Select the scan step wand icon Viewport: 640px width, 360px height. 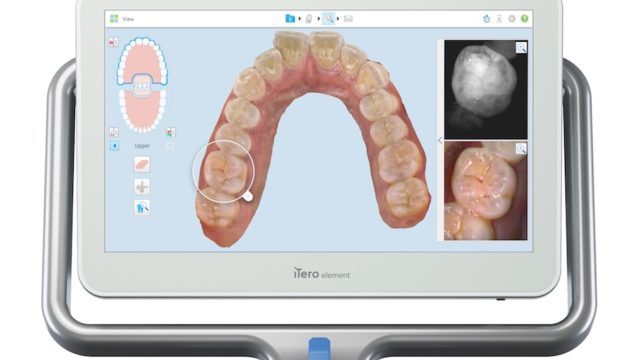point(309,18)
